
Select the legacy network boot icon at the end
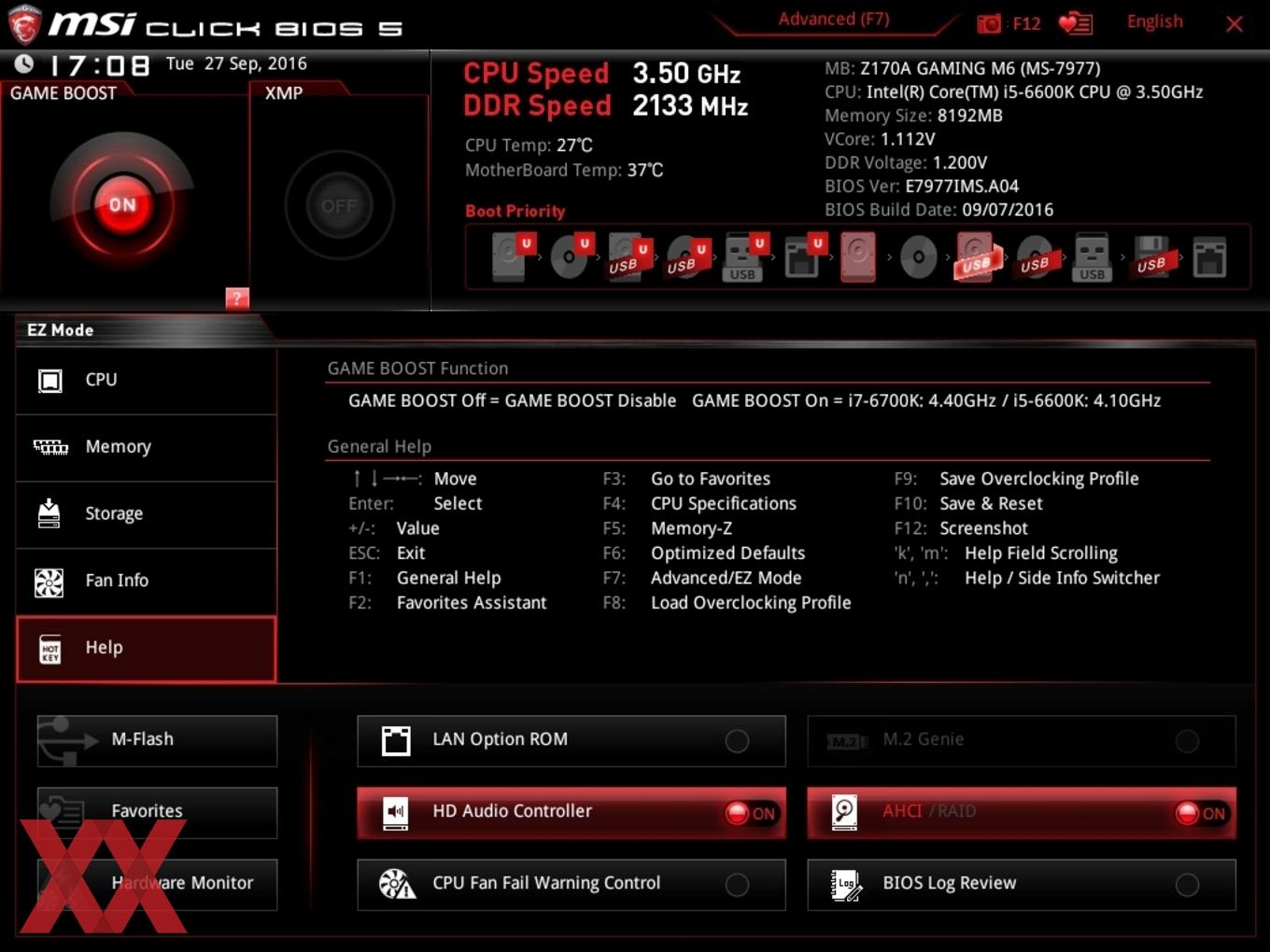[1209, 257]
